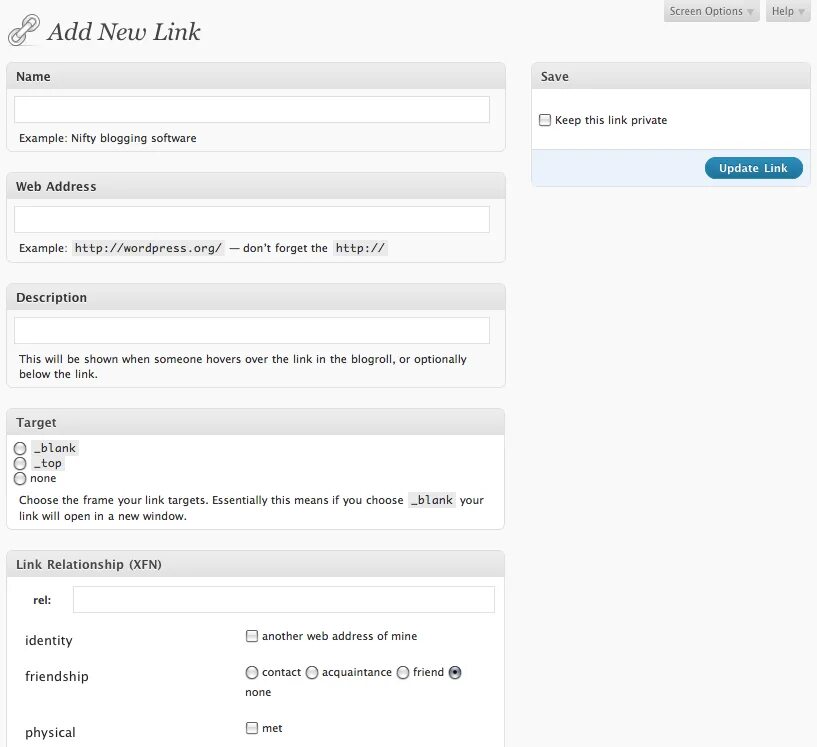Click the chain link icon beside the title

click(23, 31)
